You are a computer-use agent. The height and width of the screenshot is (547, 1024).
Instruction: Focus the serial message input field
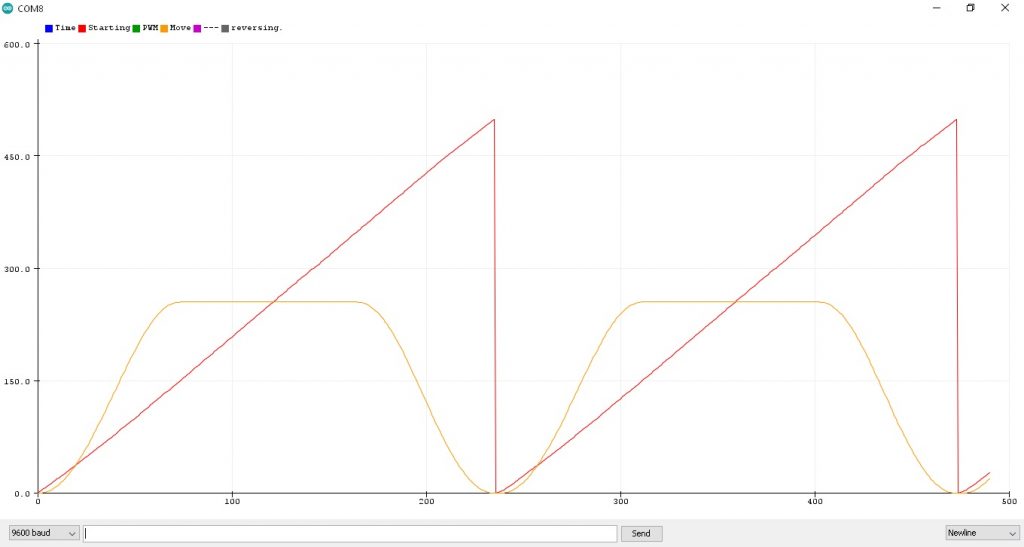350,533
